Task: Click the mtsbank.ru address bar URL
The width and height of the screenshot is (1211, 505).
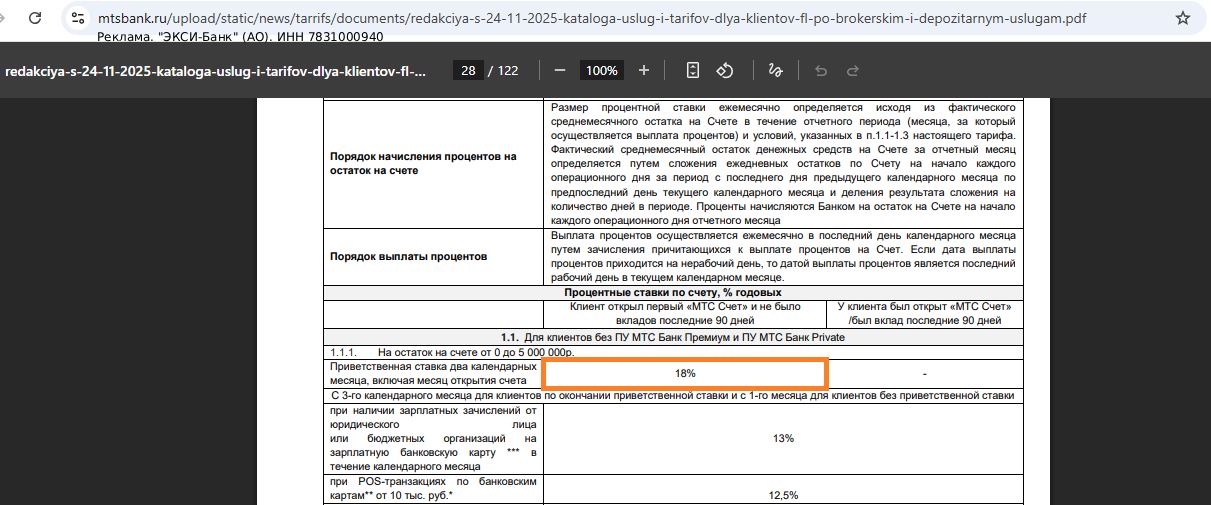Action: [590, 19]
